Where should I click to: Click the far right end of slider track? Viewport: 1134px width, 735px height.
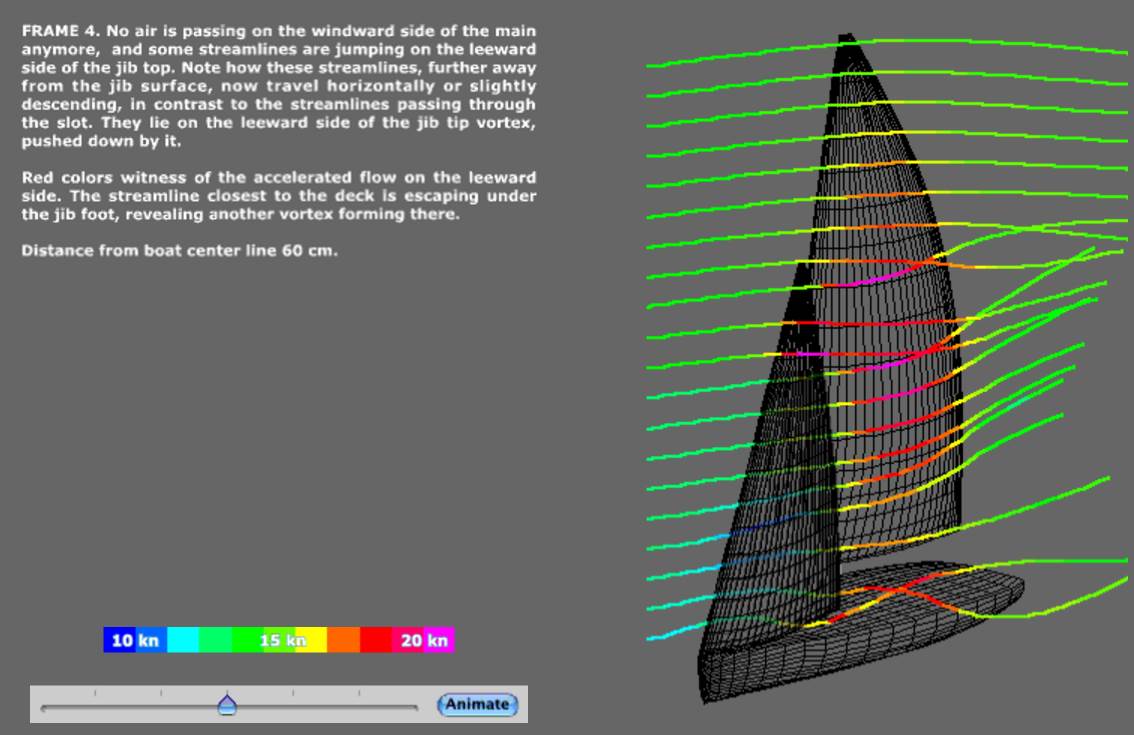pyautogui.click(x=414, y=708)
